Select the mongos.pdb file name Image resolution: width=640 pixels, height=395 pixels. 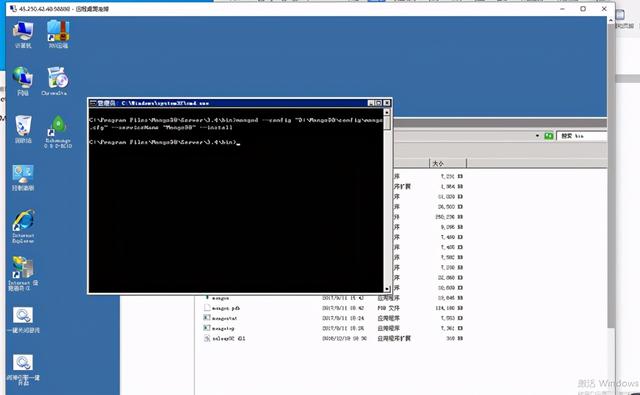tap(226, 308)
